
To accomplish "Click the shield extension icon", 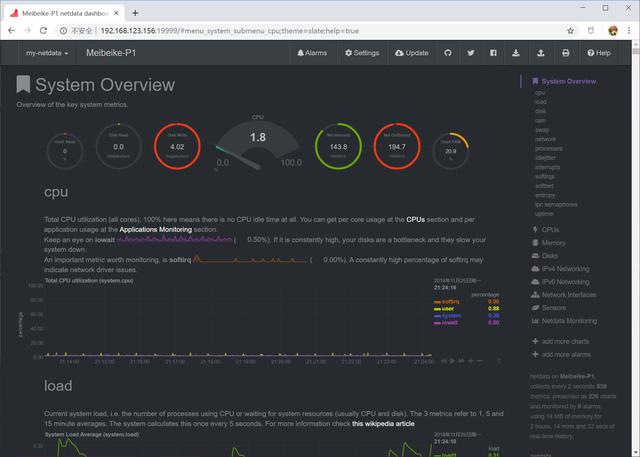I will pyautogui.click(x=591, y=31).
